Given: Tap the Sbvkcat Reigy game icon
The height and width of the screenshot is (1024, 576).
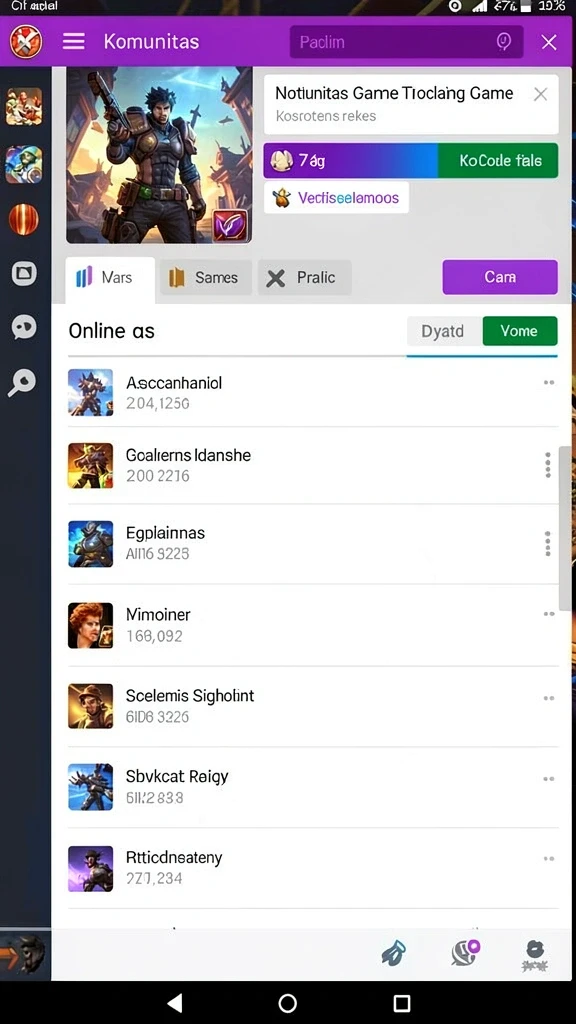Looking at the screenshot, I should [x=91, y=787].
